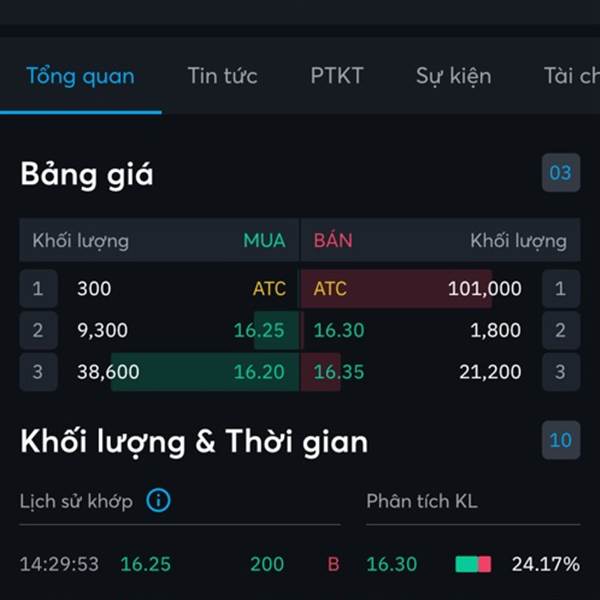Open the Tin tức tab

click(222, 76)
